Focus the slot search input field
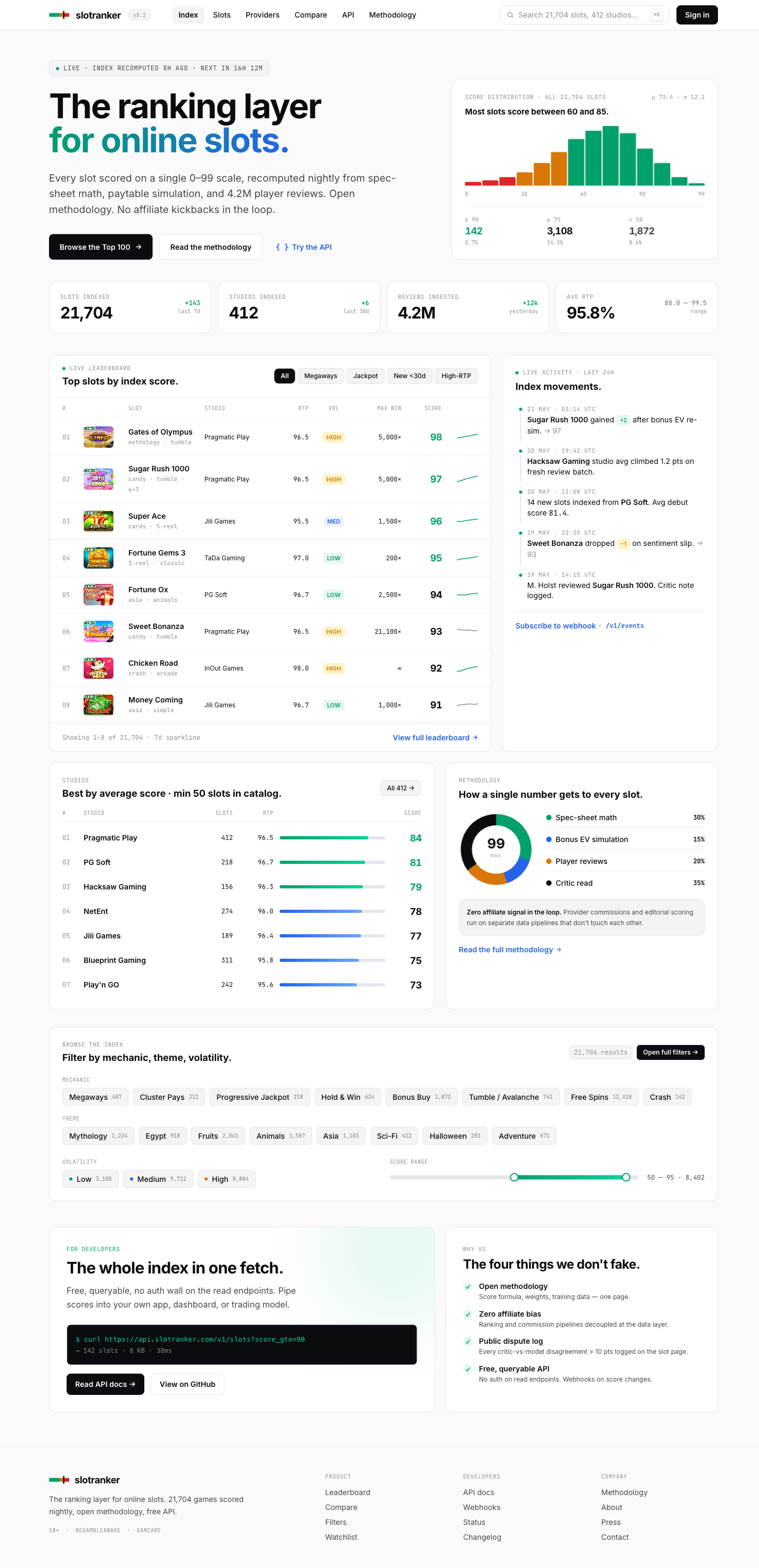This screenshot has width=759, height=1568. pyautogui.click(x=584, y=14)
